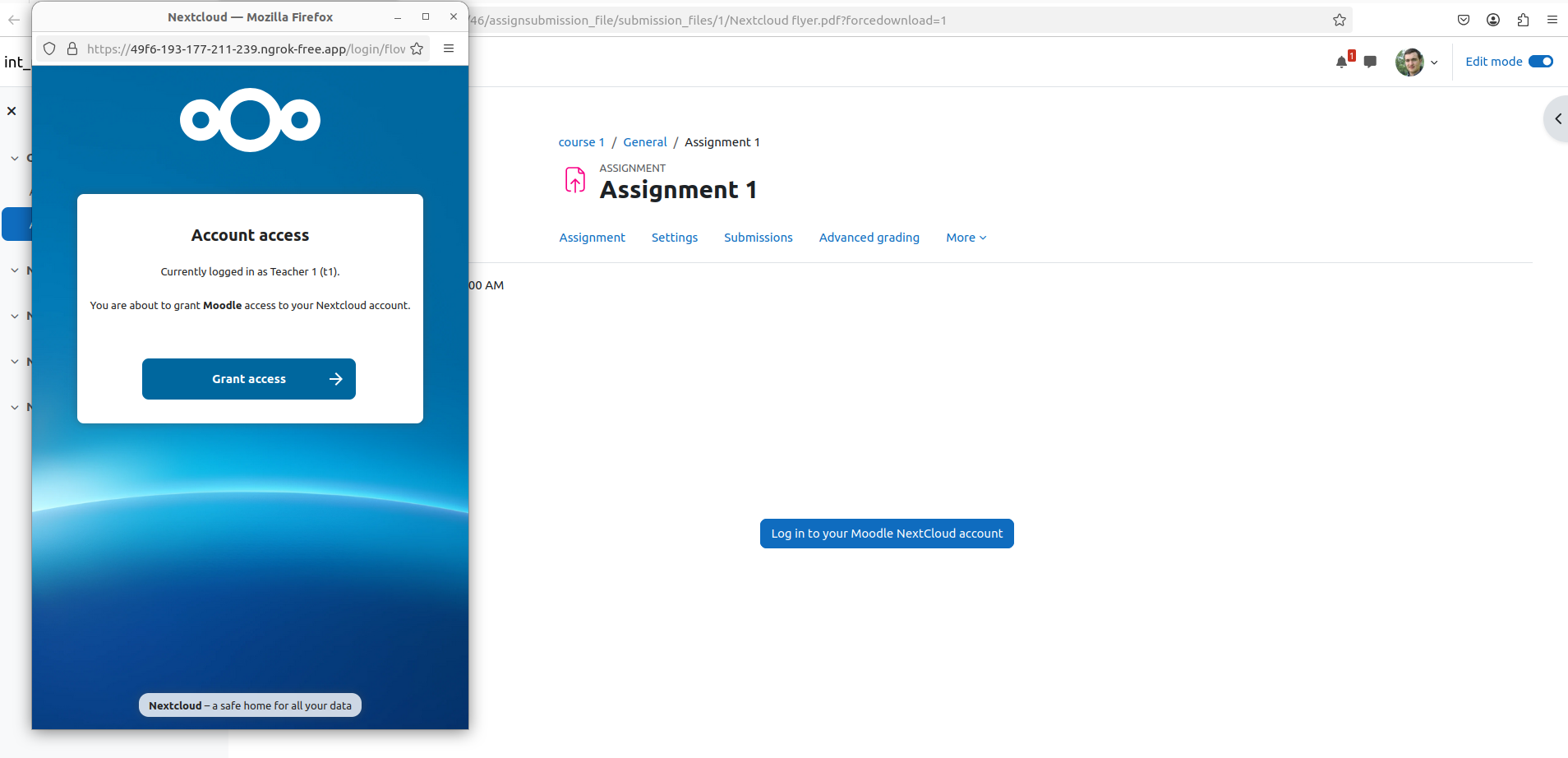Open the Firefox extensions icon

tap(1523, 20)
